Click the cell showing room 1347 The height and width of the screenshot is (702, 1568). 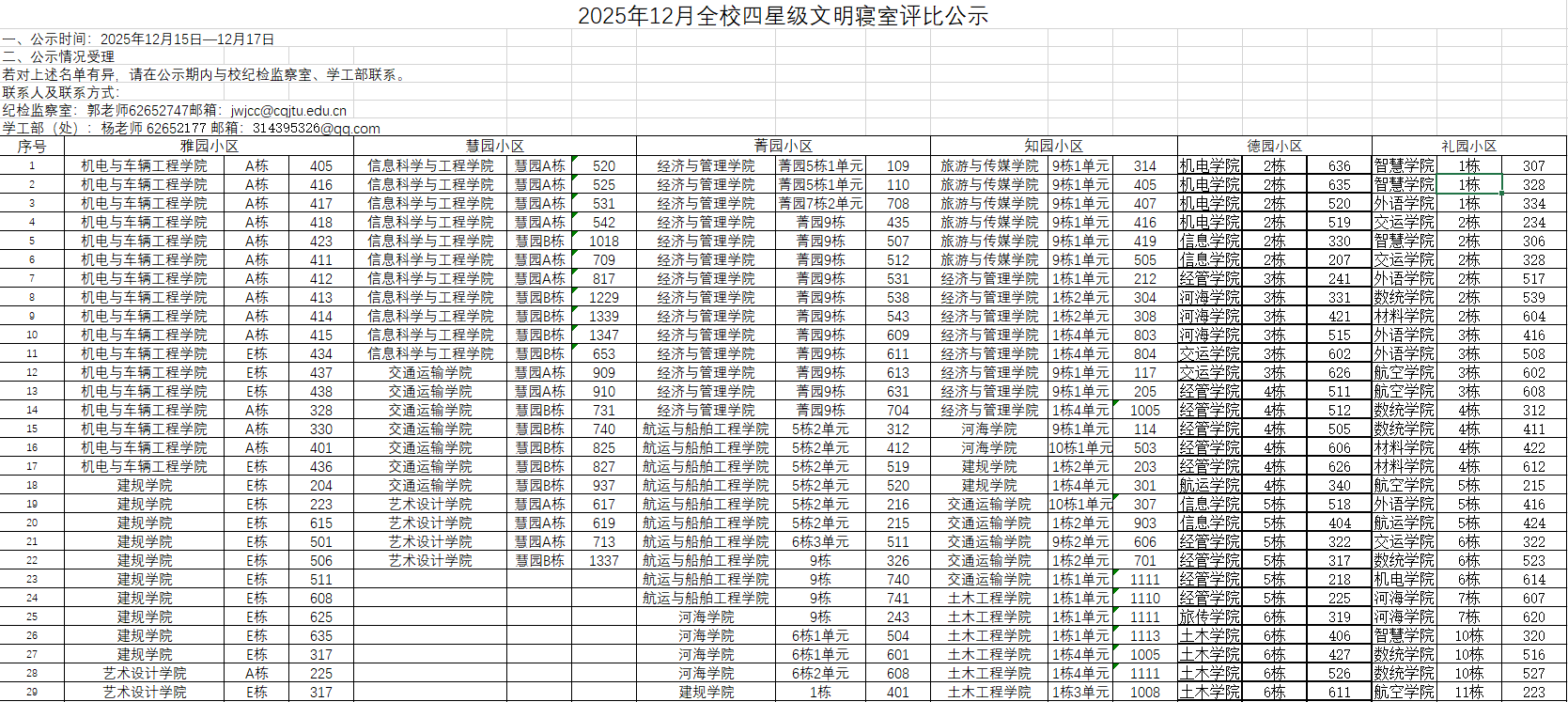click(604, 335)
